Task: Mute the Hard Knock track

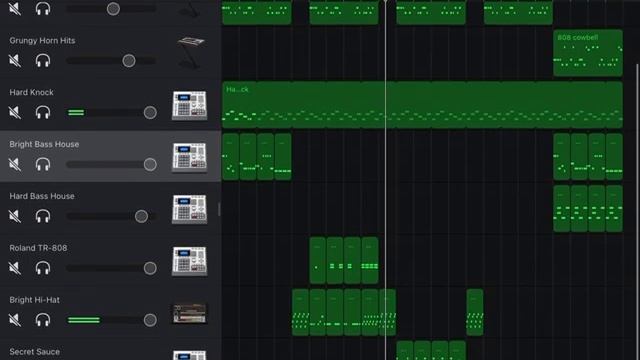Action: tap(15, 113)
